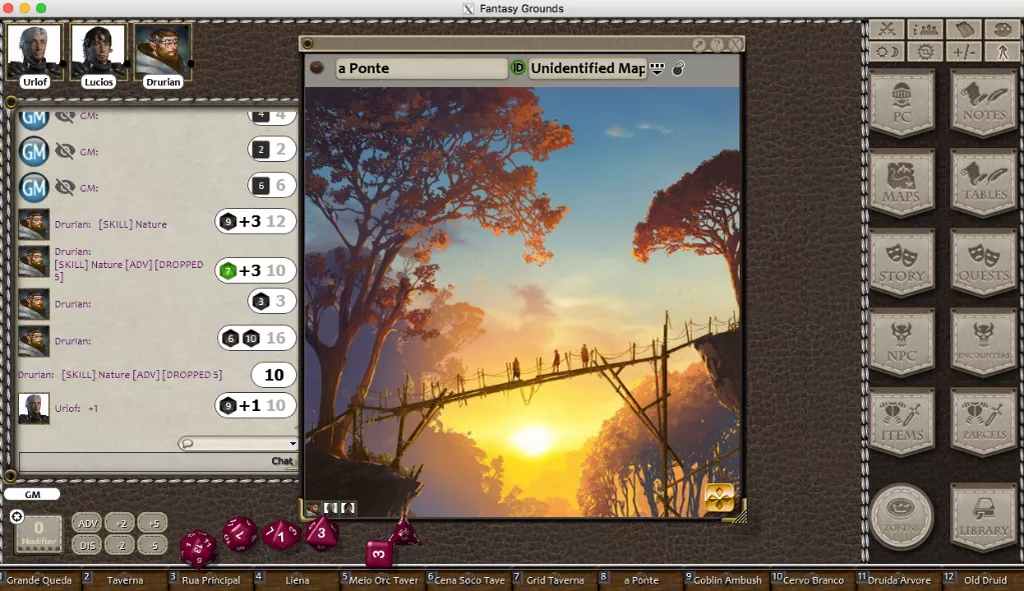Screen dimensions: 1024x591
Task: Toggle the ADV advantage modifier
Action: [87, 523]
